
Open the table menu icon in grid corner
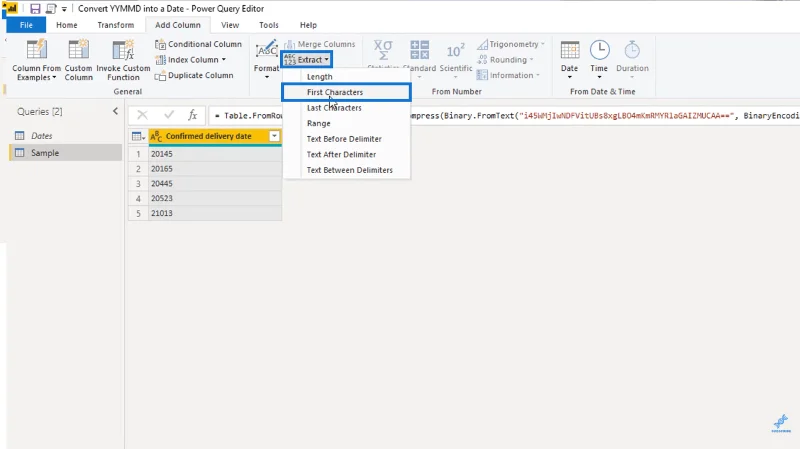click(x=138, y=136)
